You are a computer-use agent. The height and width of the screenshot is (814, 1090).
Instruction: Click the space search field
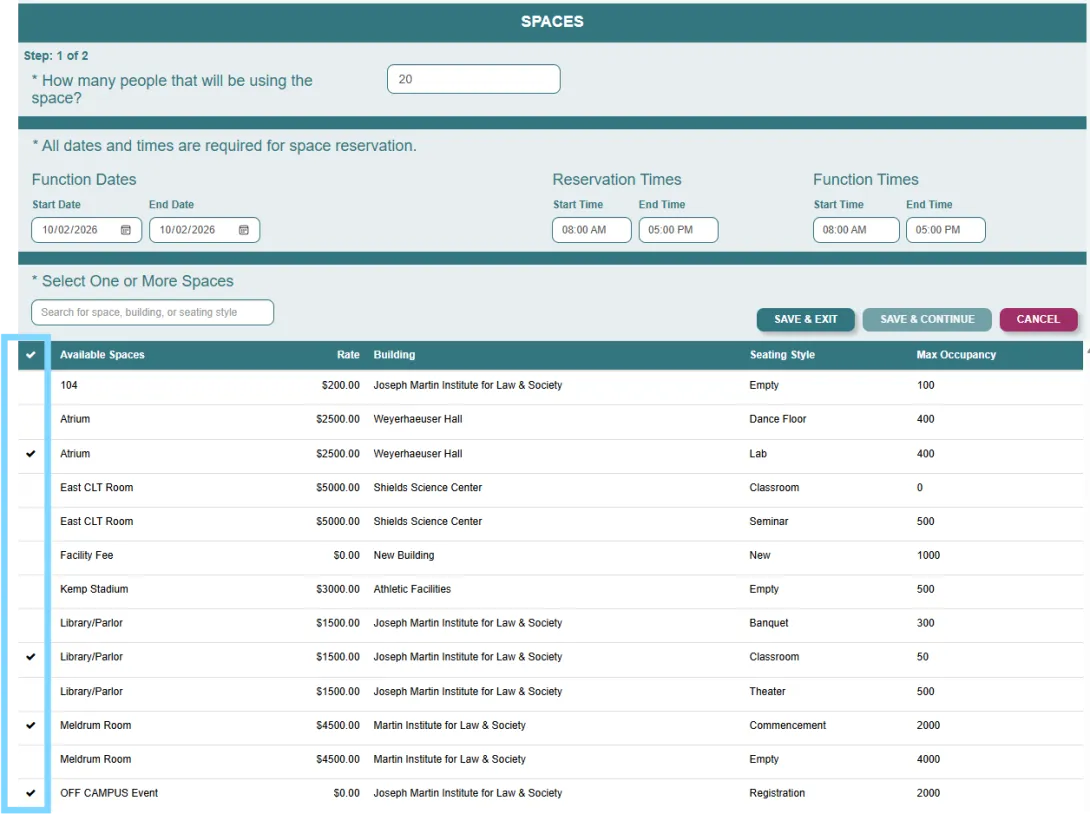coord(152,313)
